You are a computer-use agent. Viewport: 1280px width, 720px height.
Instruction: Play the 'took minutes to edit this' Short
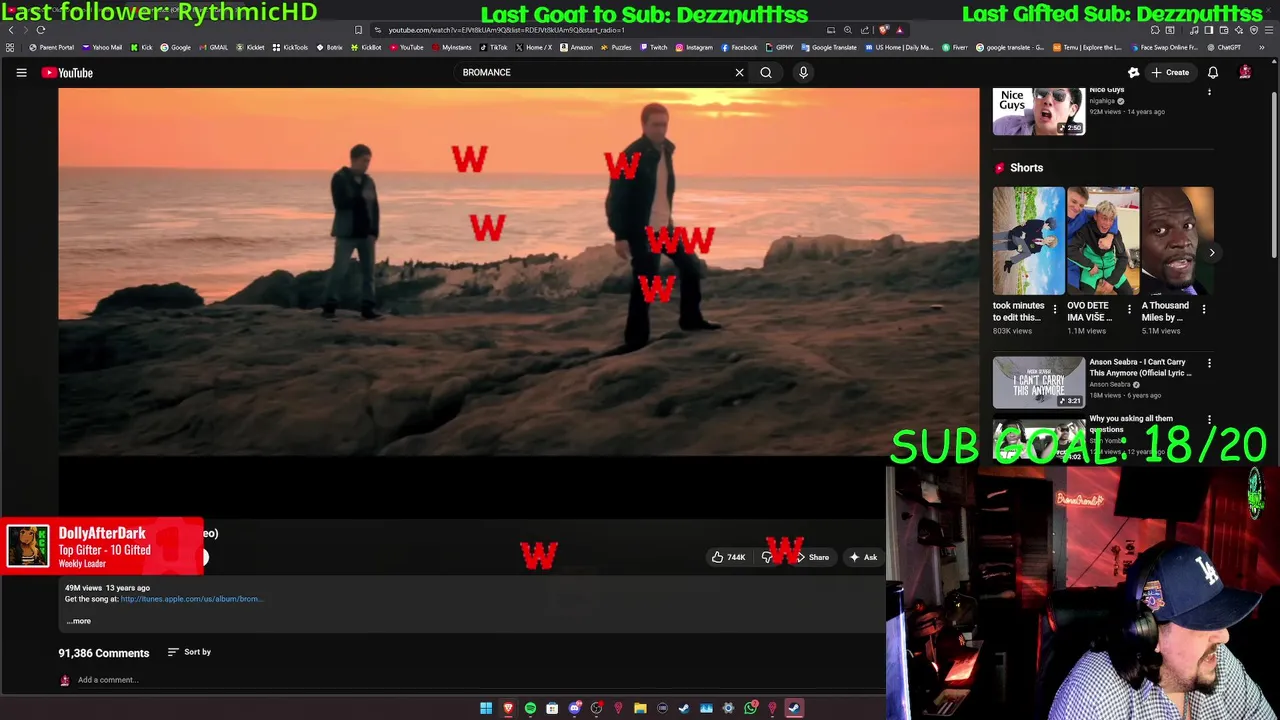pyautogui.click(x=1029, y=241)
